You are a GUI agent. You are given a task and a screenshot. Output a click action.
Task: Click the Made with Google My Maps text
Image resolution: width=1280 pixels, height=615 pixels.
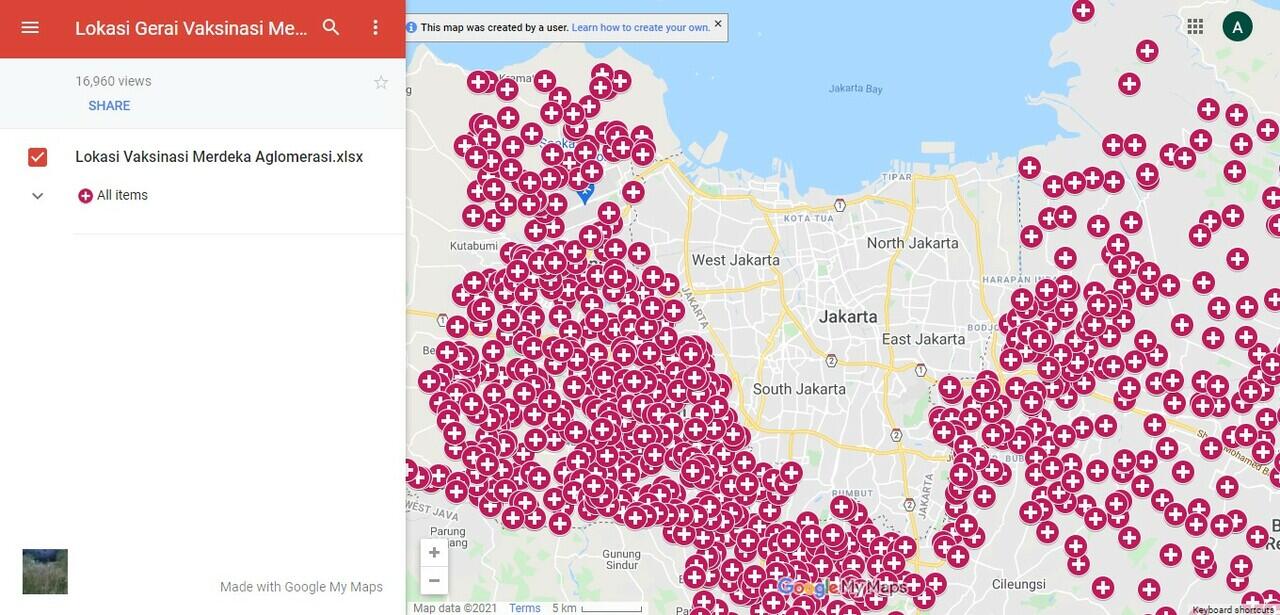pyautogui.click(x=301, y=587)
